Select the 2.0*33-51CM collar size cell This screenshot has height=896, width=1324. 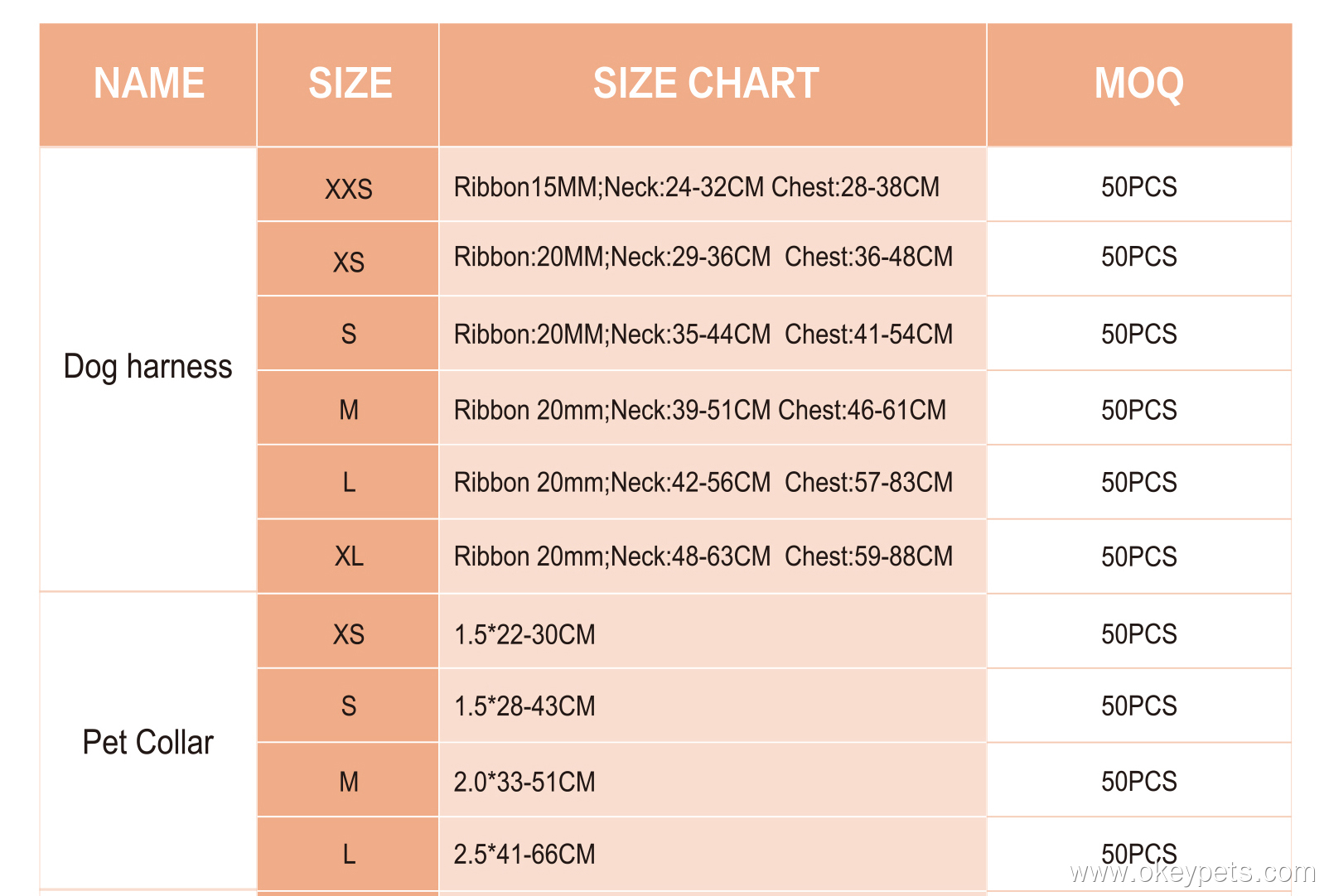(524, 782)
